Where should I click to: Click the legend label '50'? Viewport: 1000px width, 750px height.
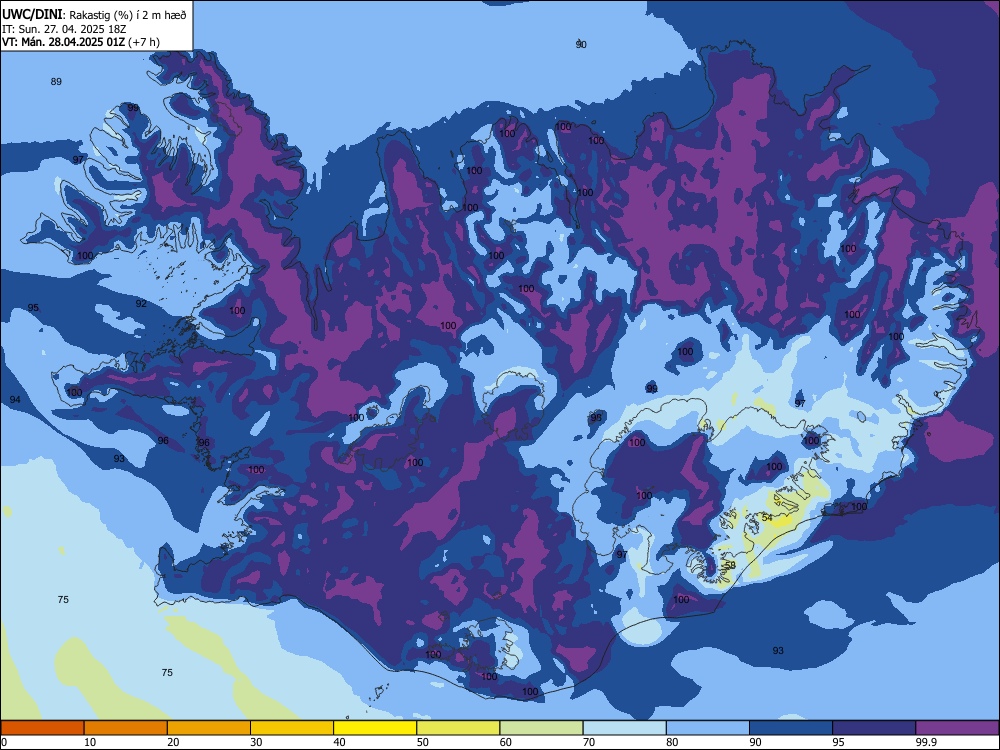point(423,742)
